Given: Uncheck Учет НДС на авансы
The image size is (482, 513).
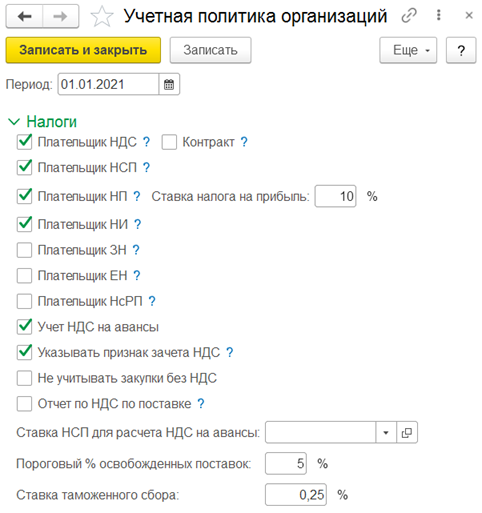Looking at the screenshot, I should coord(24,327).
